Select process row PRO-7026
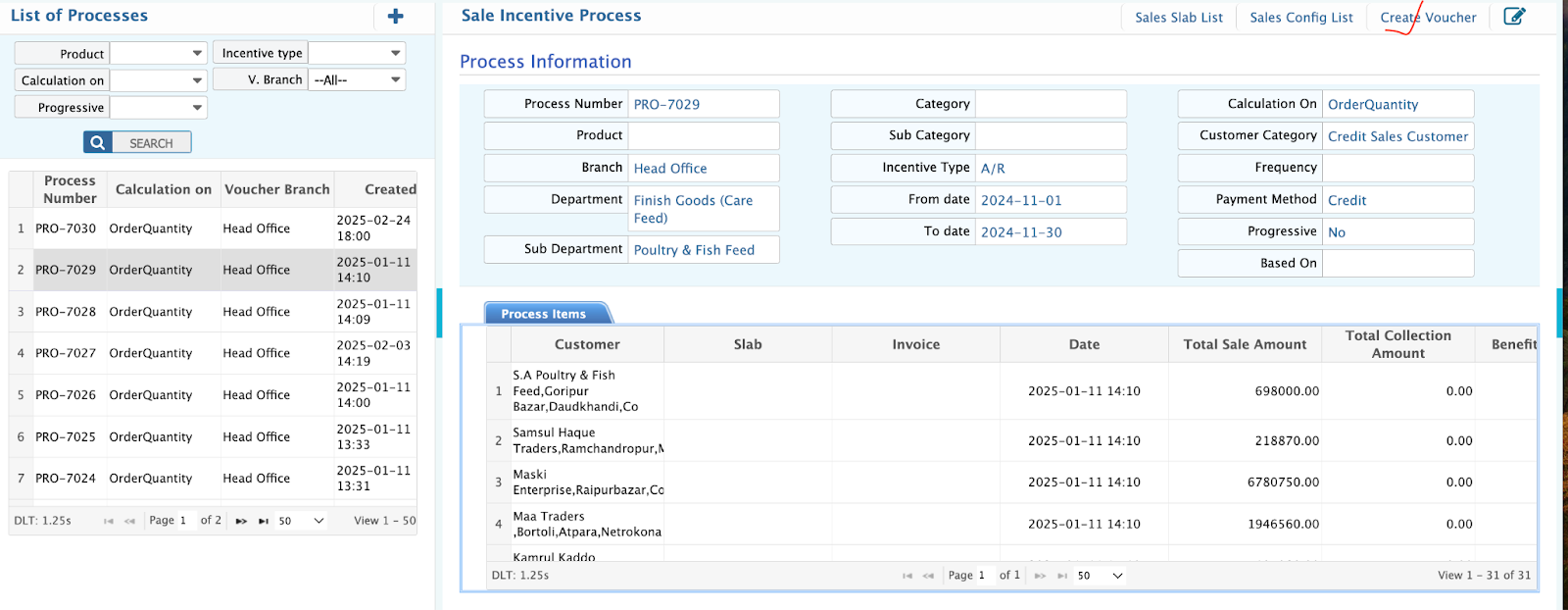This screenshot has width=1568, height=610. pyautogui.click(x=213, y=394)
